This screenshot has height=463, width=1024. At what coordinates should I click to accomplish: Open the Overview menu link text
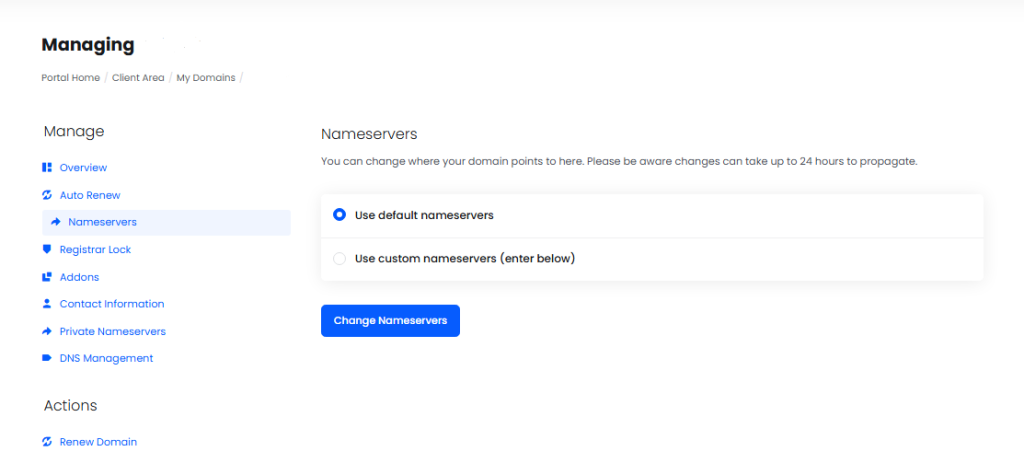(x=83, y=168)
